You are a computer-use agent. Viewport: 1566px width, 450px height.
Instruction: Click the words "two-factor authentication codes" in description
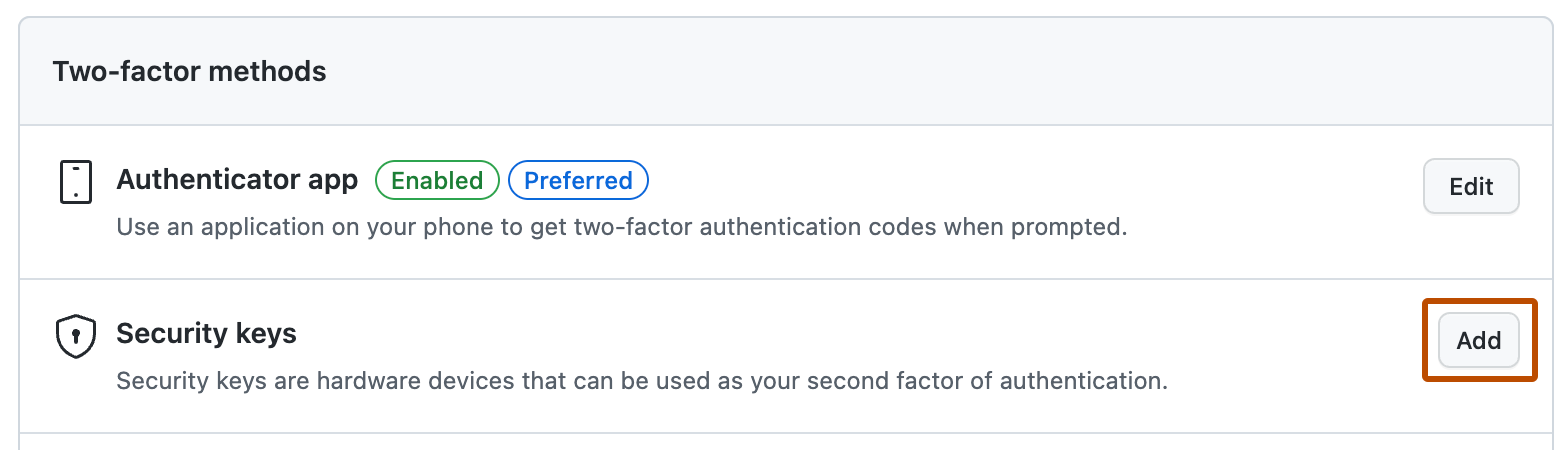pos(766,227)
